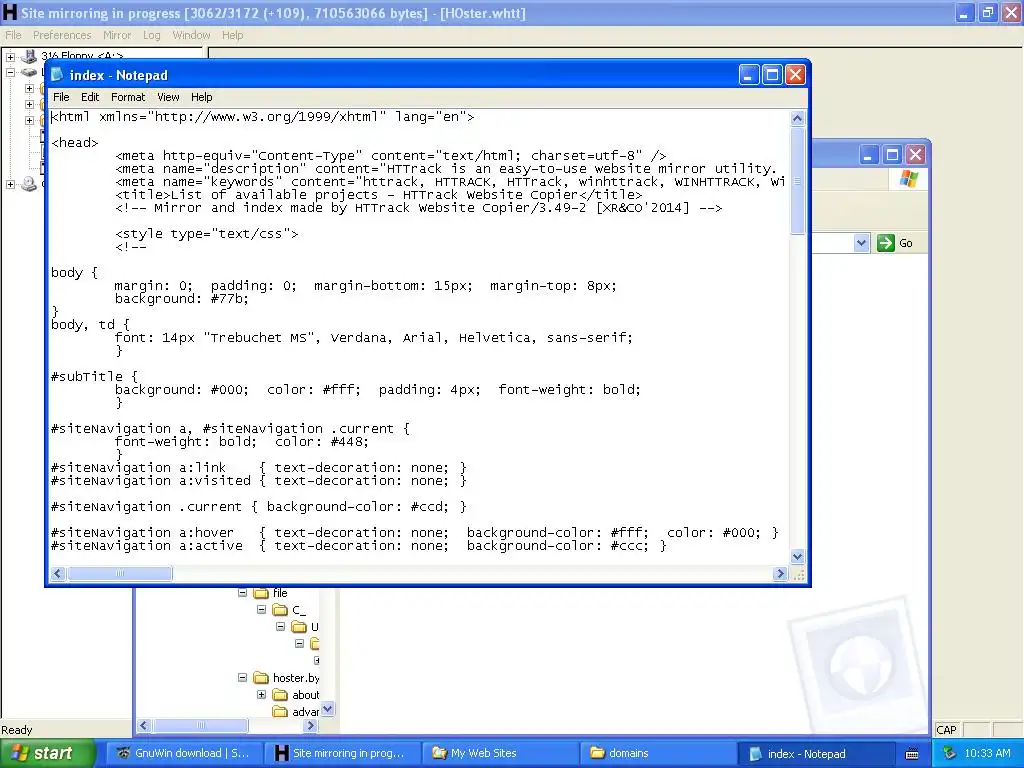Screen dimensions: 1024x768
Task: Click the '<style type="text/css">' line
Action: click(206, 234)
